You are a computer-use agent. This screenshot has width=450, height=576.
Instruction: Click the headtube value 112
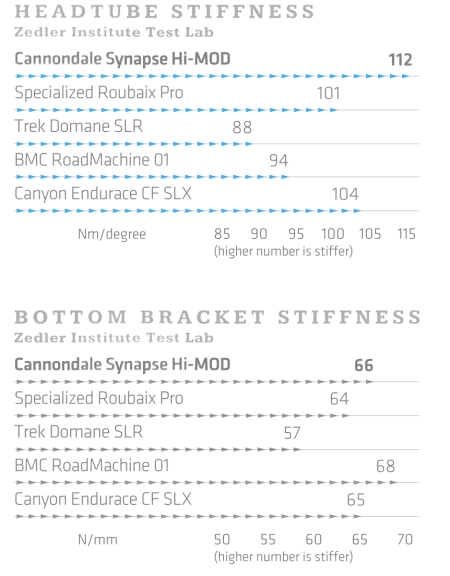pos(400,60)
